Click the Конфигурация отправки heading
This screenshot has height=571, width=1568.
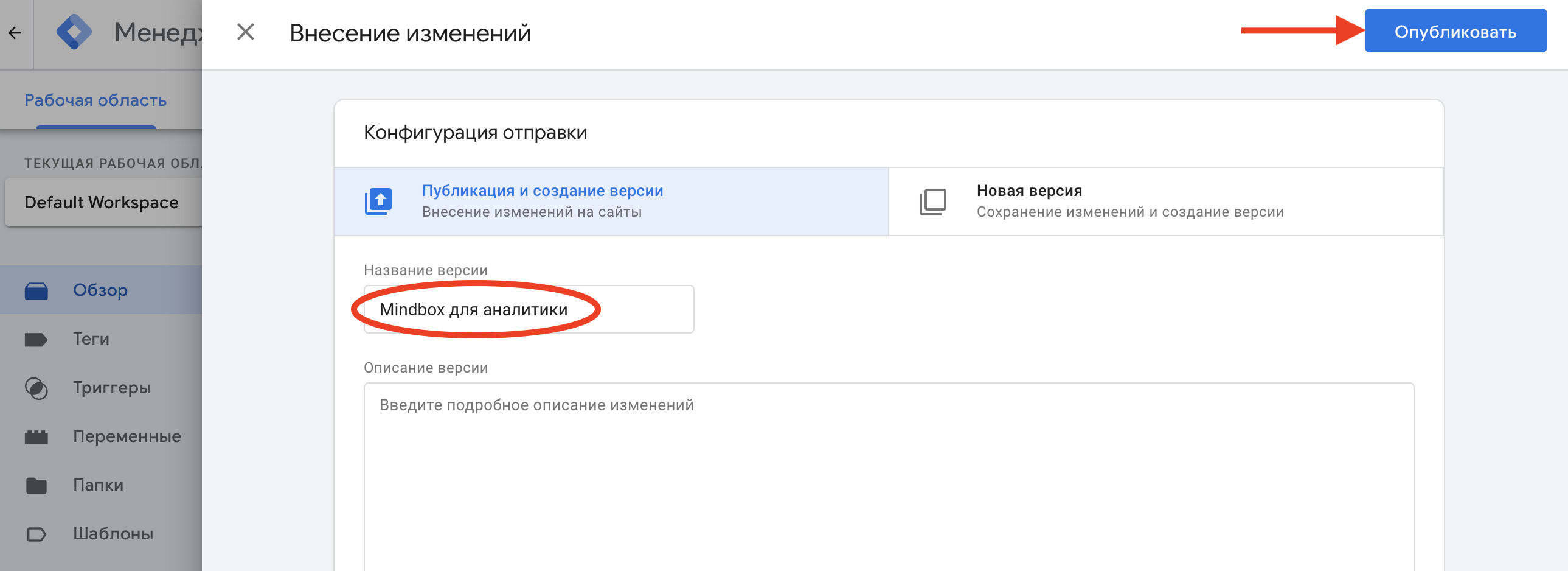475,132
